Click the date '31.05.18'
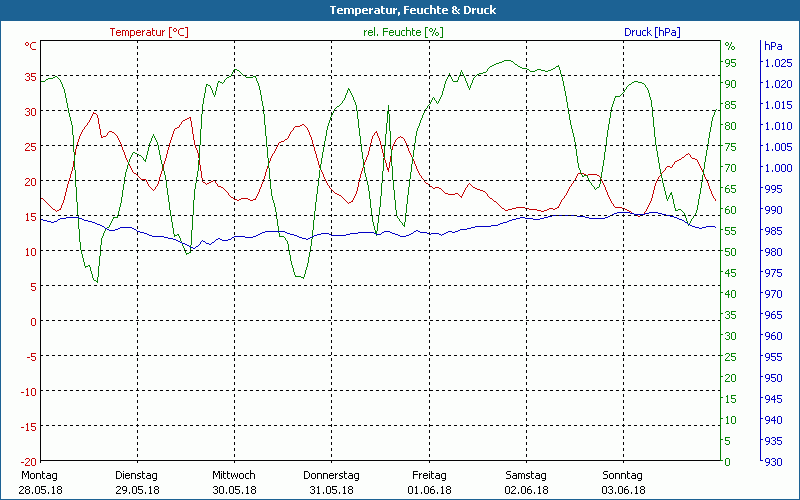 coord(331,490)
